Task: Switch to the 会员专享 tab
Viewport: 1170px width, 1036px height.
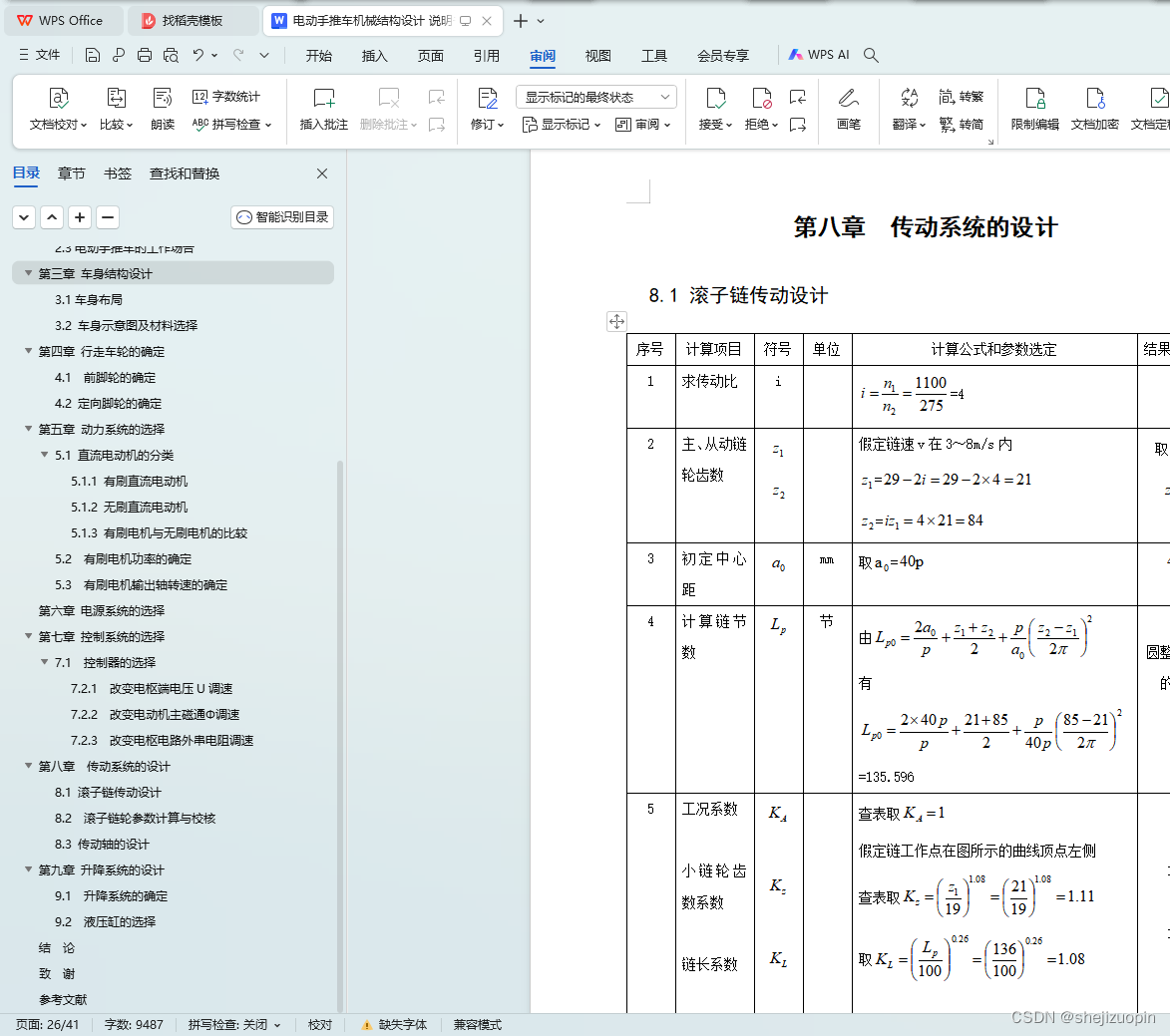Action: click(723, 56)
